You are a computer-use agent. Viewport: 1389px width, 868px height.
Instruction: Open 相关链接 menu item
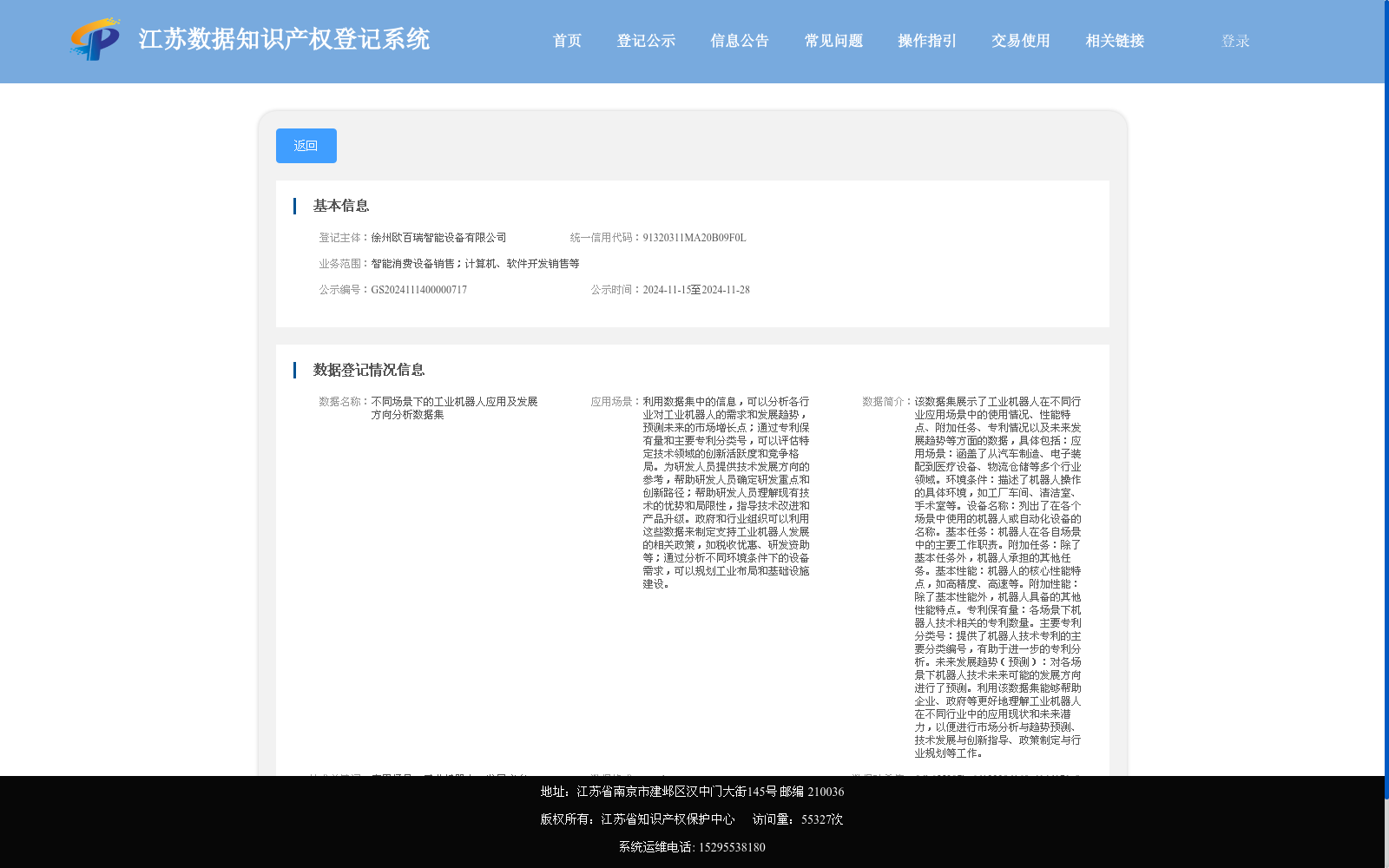point(1115,41)
